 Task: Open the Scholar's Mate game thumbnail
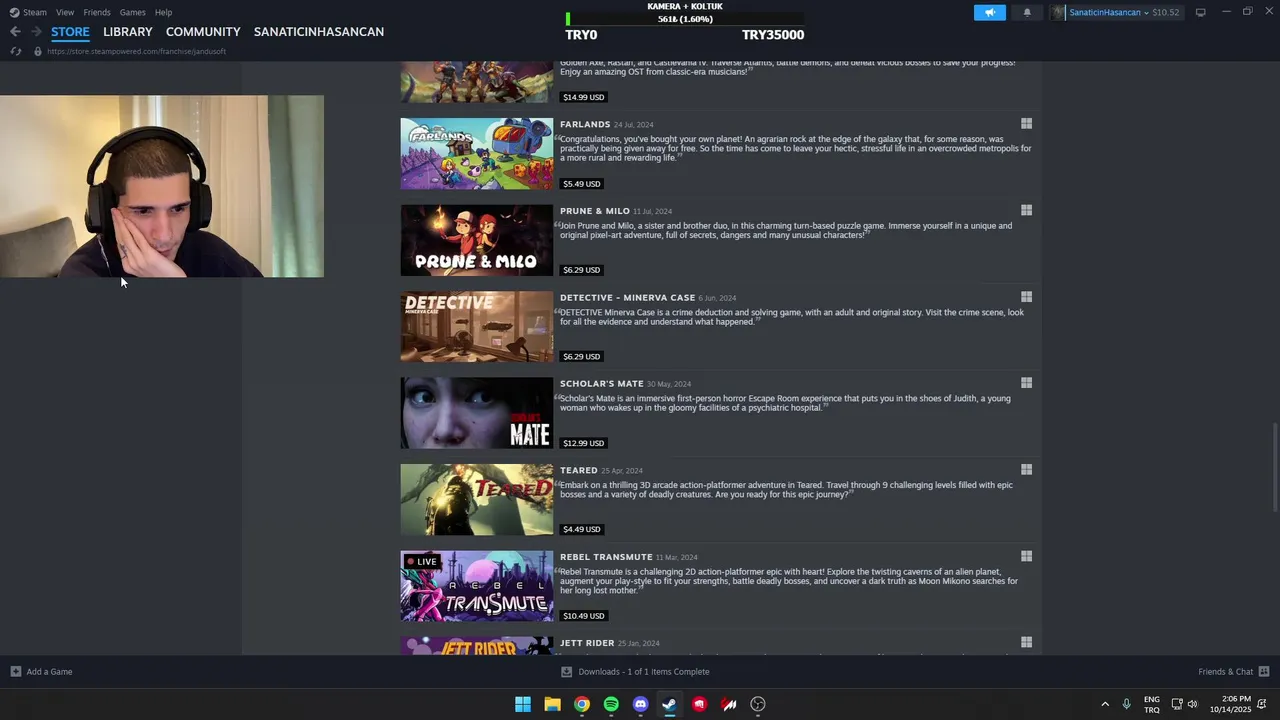pos(476,413)
